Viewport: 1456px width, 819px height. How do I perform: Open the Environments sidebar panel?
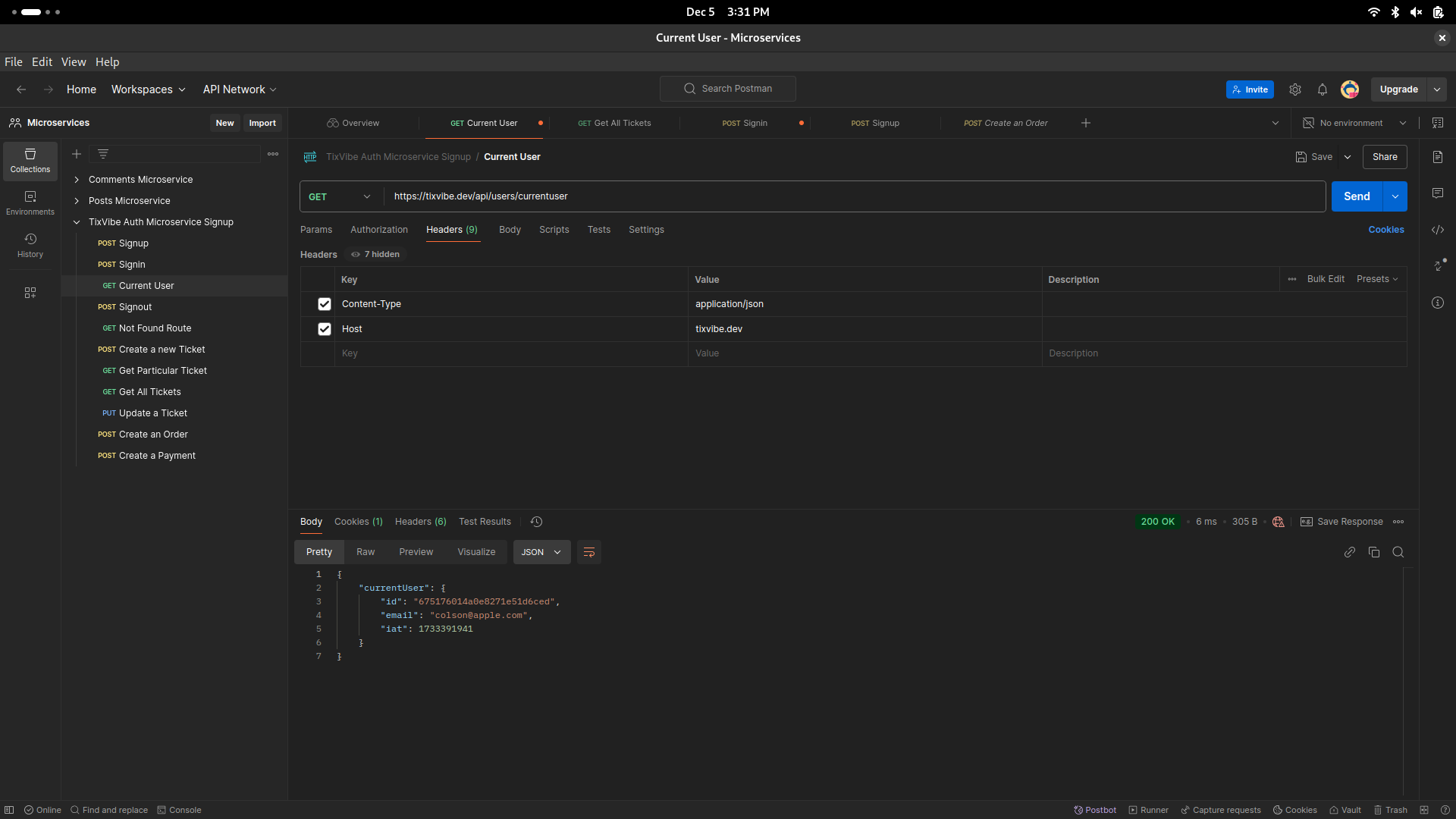(30, 203)
